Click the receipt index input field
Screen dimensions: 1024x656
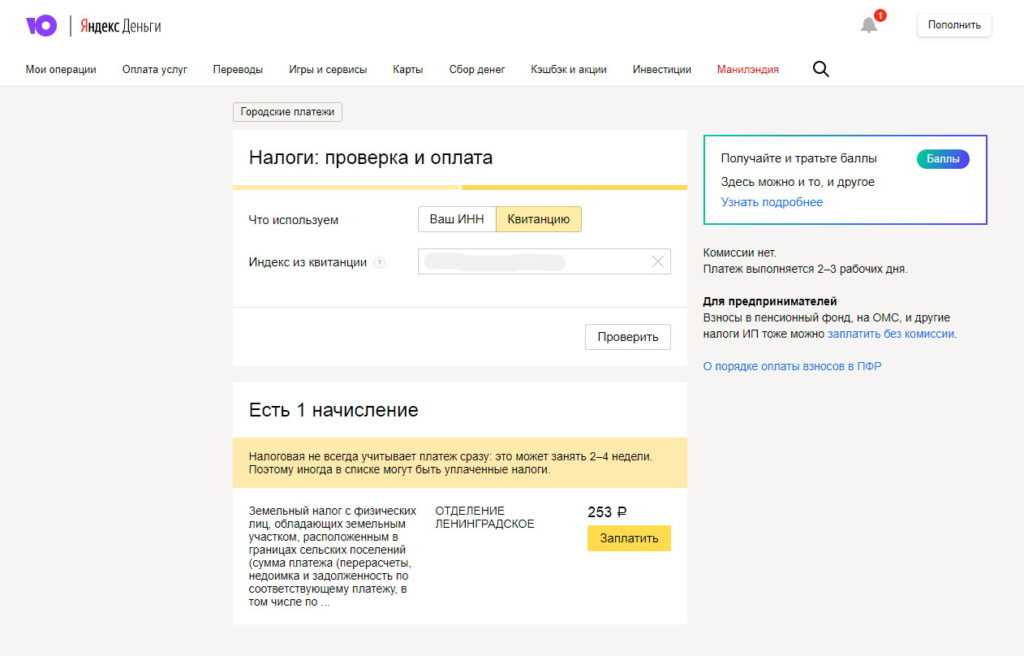(x=530, y=262)
